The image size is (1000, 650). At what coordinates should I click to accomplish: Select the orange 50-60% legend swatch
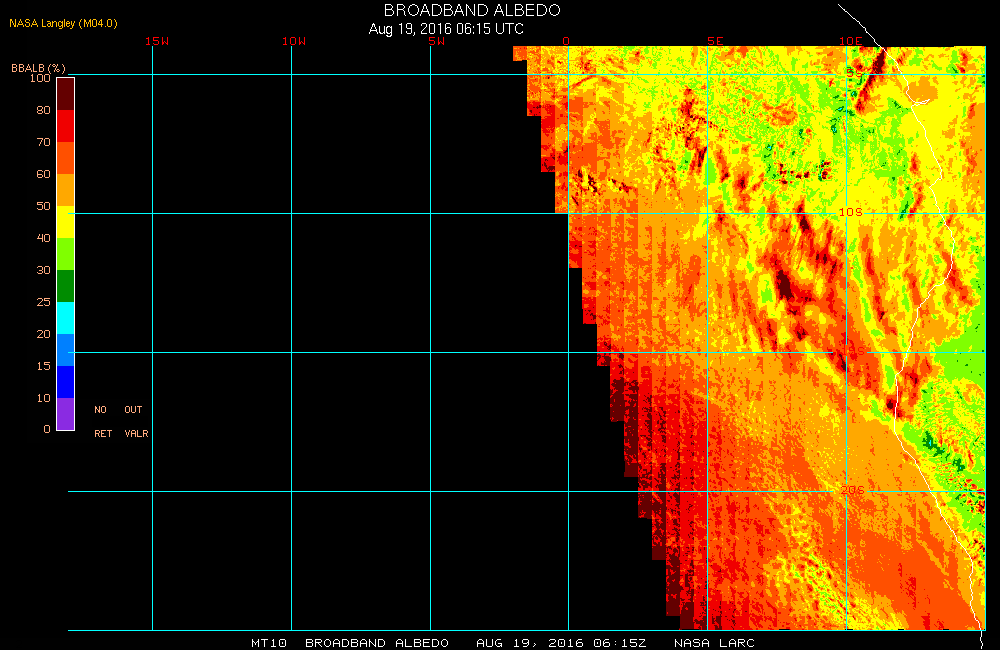point(65,190)
